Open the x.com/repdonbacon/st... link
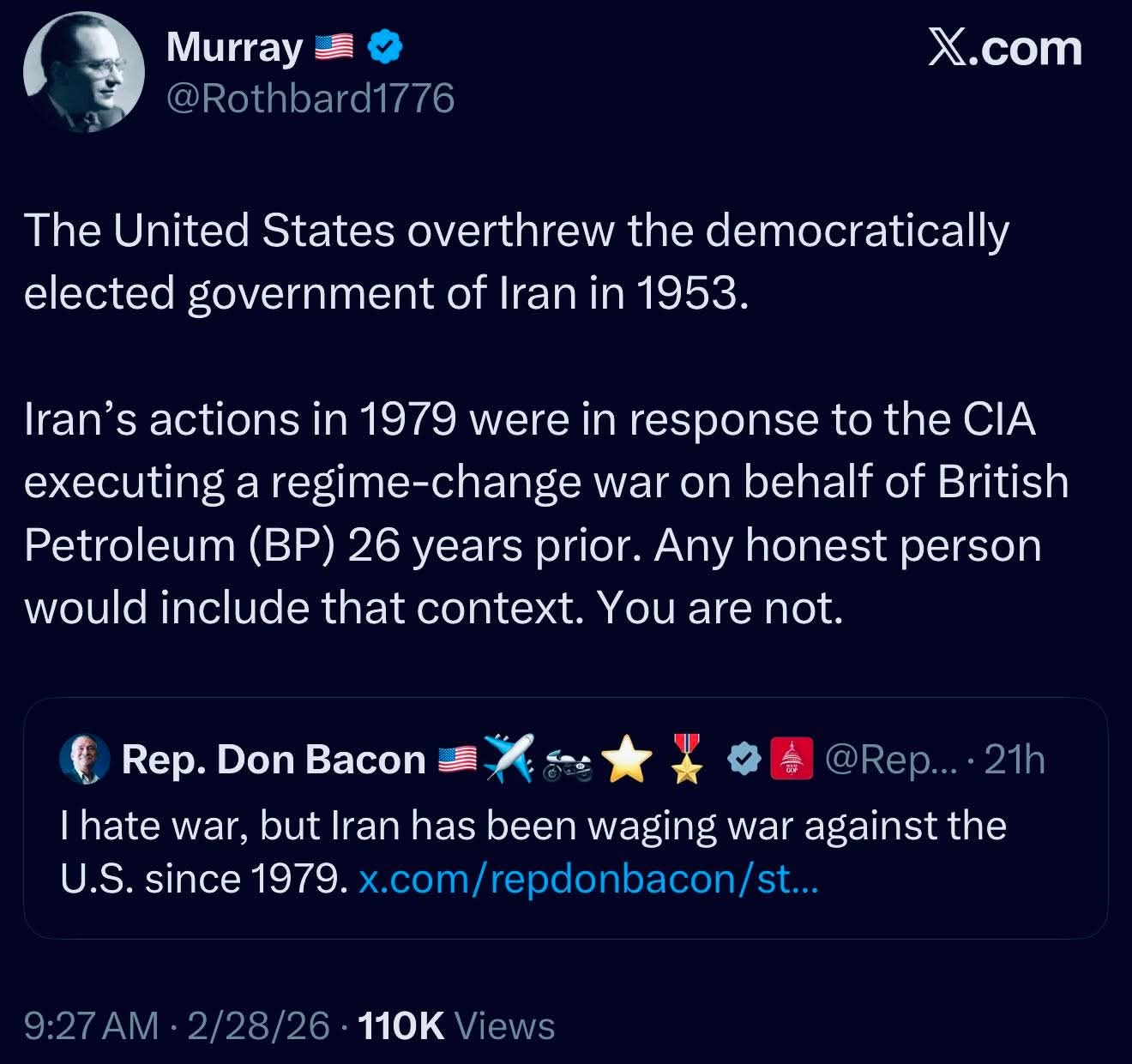 tap(588, 879)
